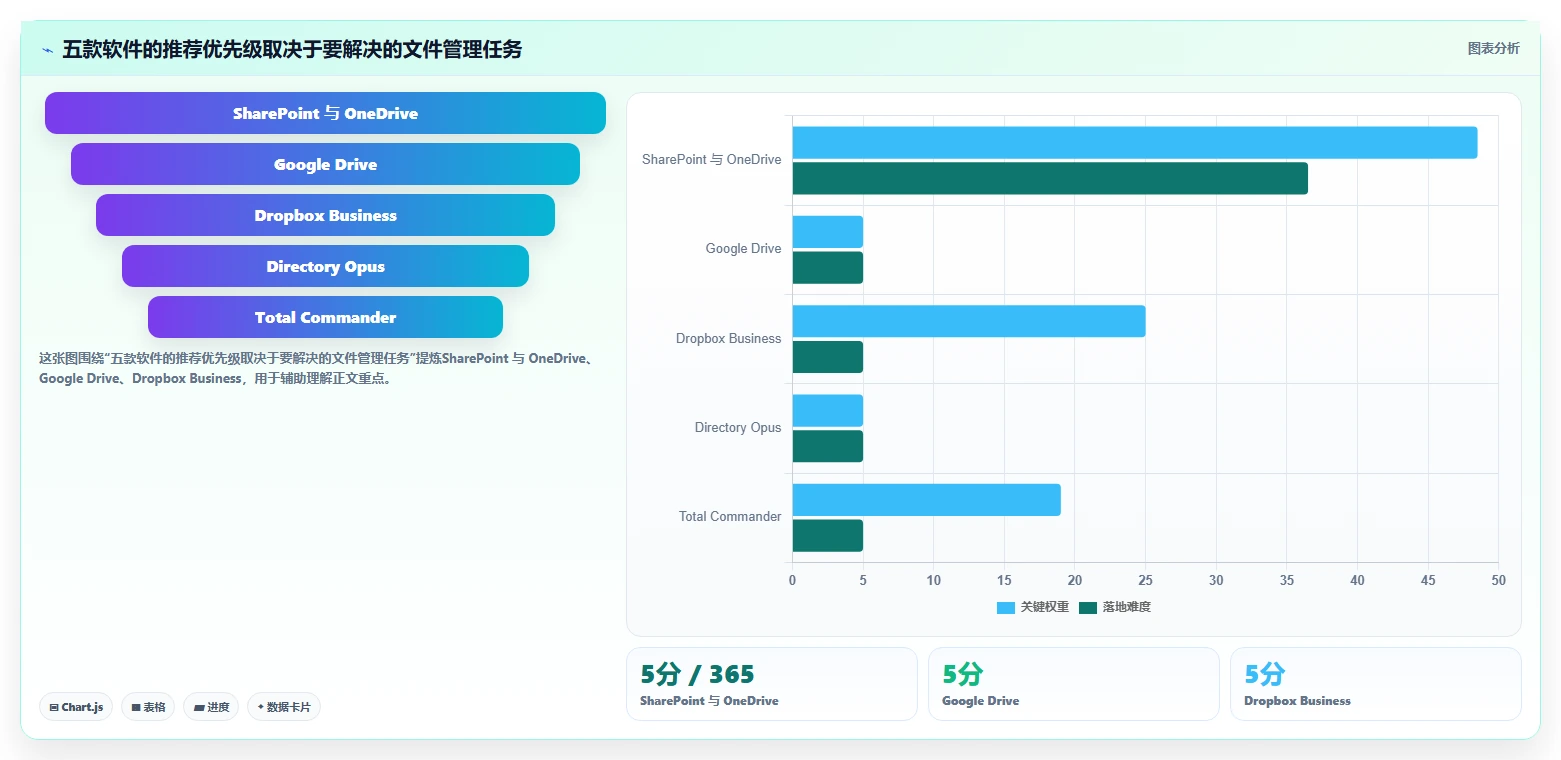Screen dimensions: 1561x760
Task: Click the 进度 tag chip
Action: coord(211,707)
